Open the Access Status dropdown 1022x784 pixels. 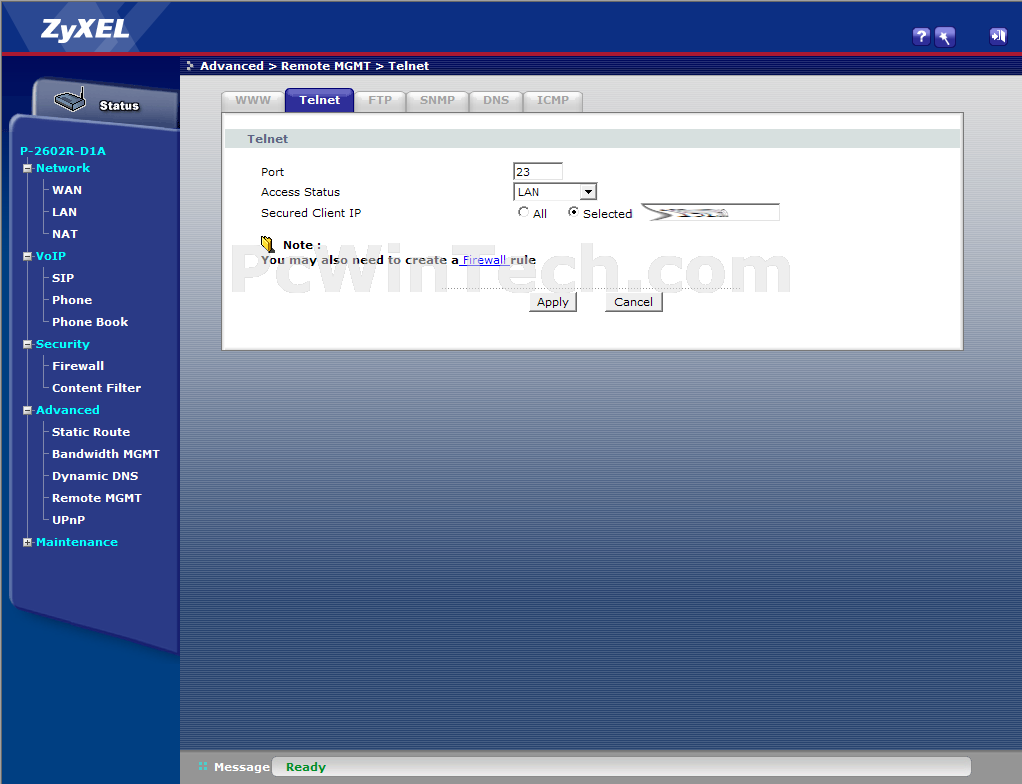(555, 192)
